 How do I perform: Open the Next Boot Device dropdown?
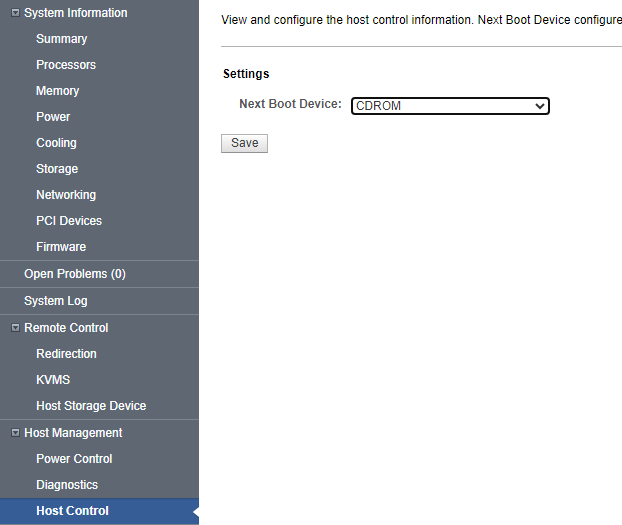pos(450,106)
